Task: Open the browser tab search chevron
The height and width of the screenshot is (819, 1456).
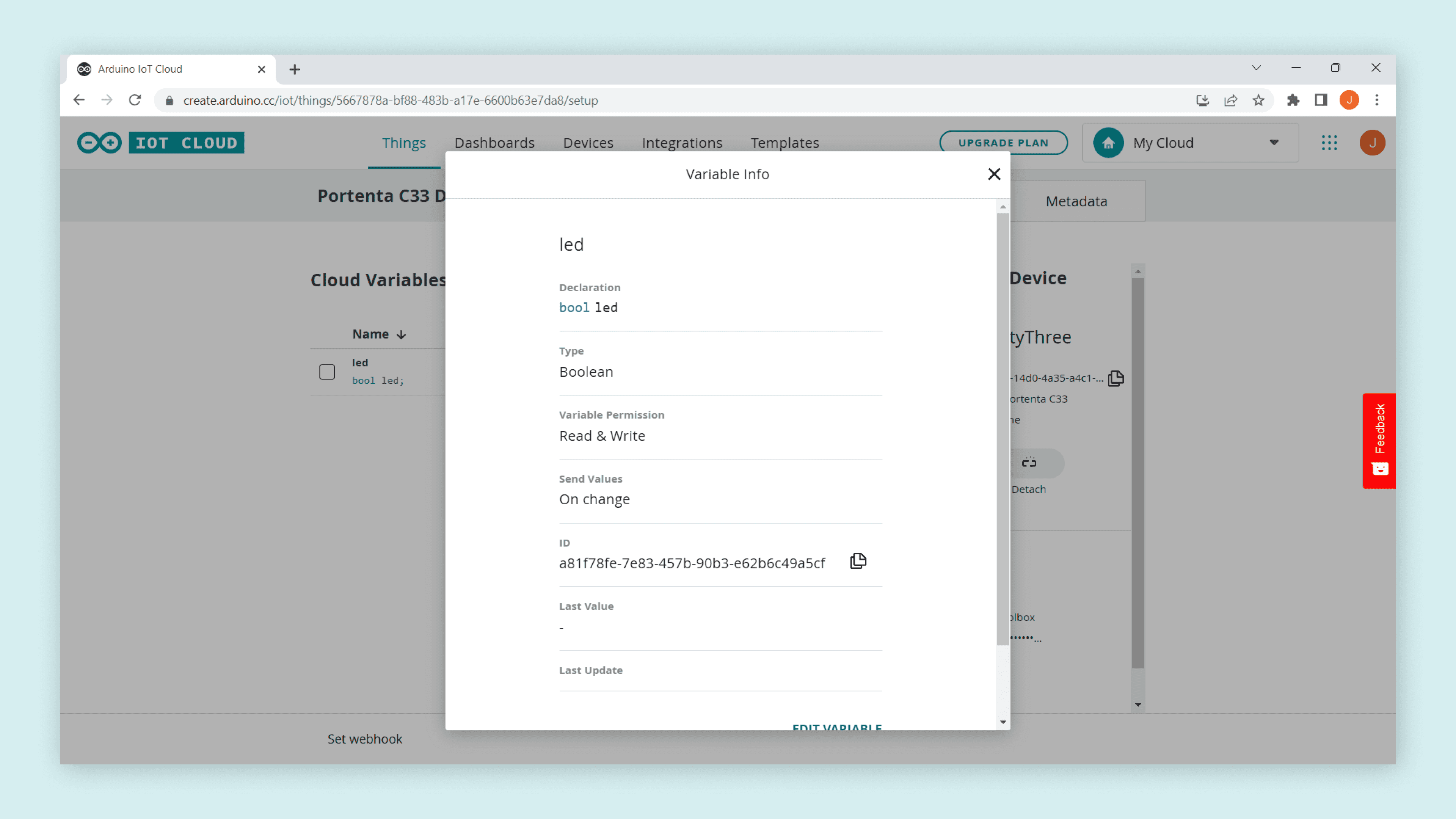Action: pos(1256,68)
